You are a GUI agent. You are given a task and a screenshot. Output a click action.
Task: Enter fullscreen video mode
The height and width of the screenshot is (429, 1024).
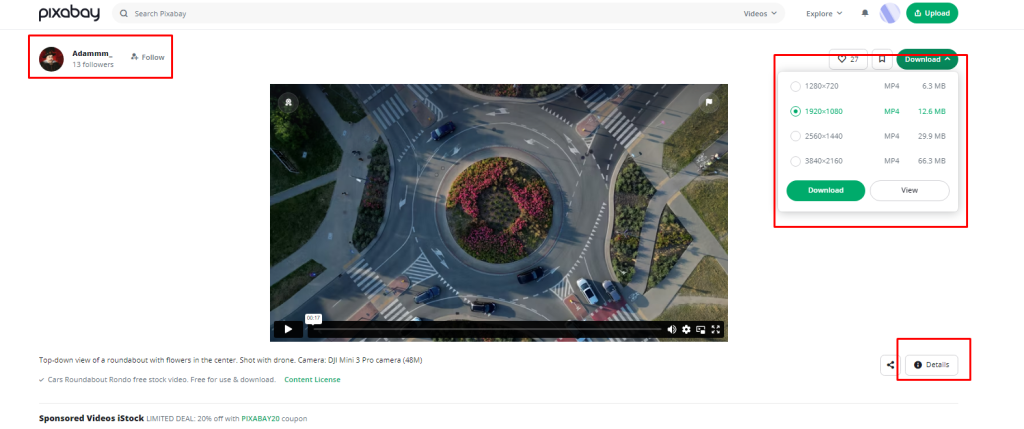pos(715,329)
